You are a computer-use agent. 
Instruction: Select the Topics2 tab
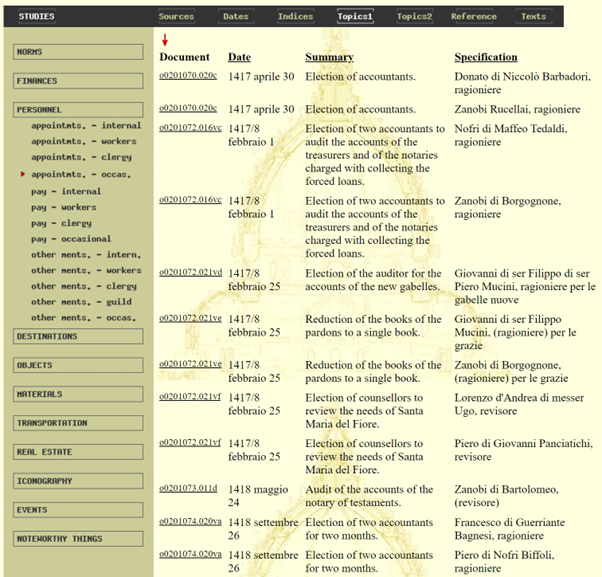415,17
